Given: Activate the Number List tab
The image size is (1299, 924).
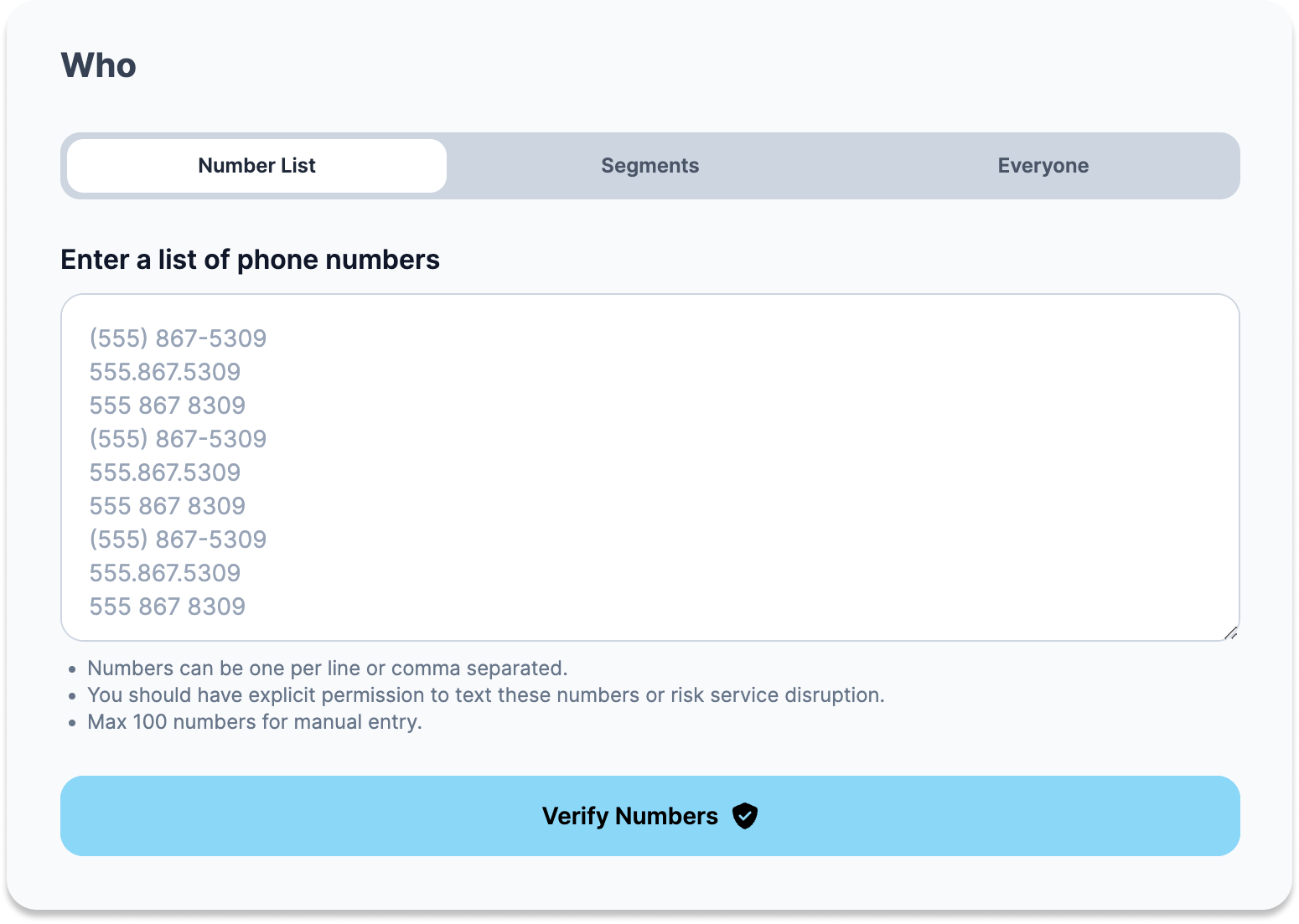Looking at the screenshot, I should coord(256,166).
